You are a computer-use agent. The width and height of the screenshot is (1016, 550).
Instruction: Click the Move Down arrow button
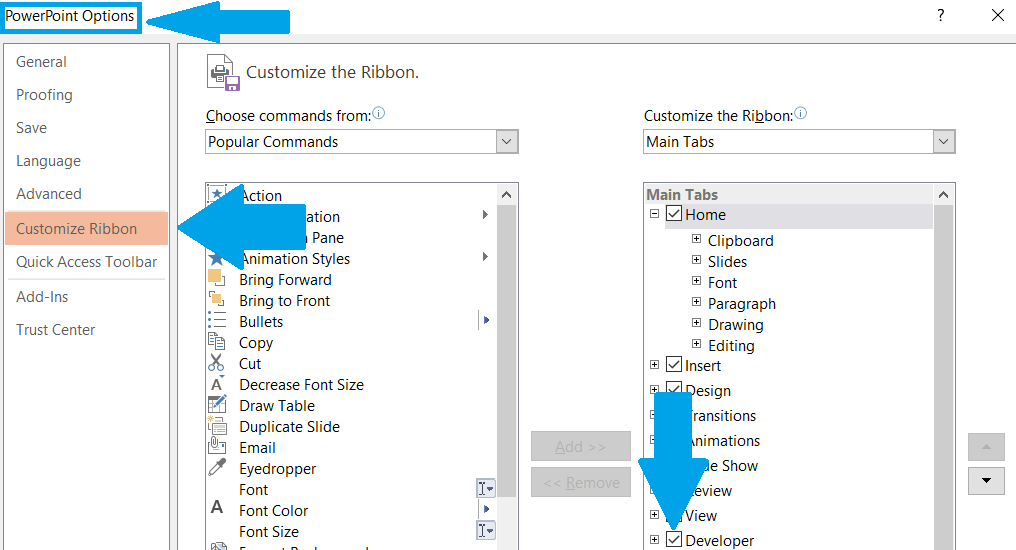click(x=986, y=481)
